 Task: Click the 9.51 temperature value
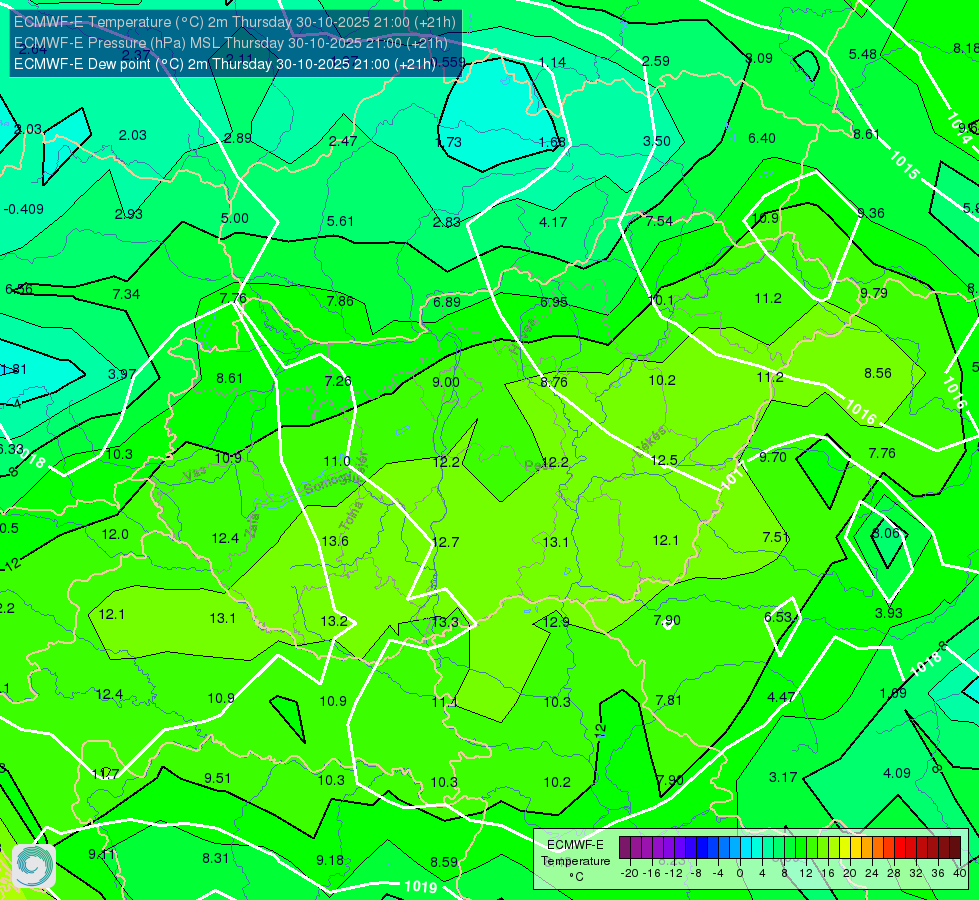pyautogui.click(x=217, y=778)
